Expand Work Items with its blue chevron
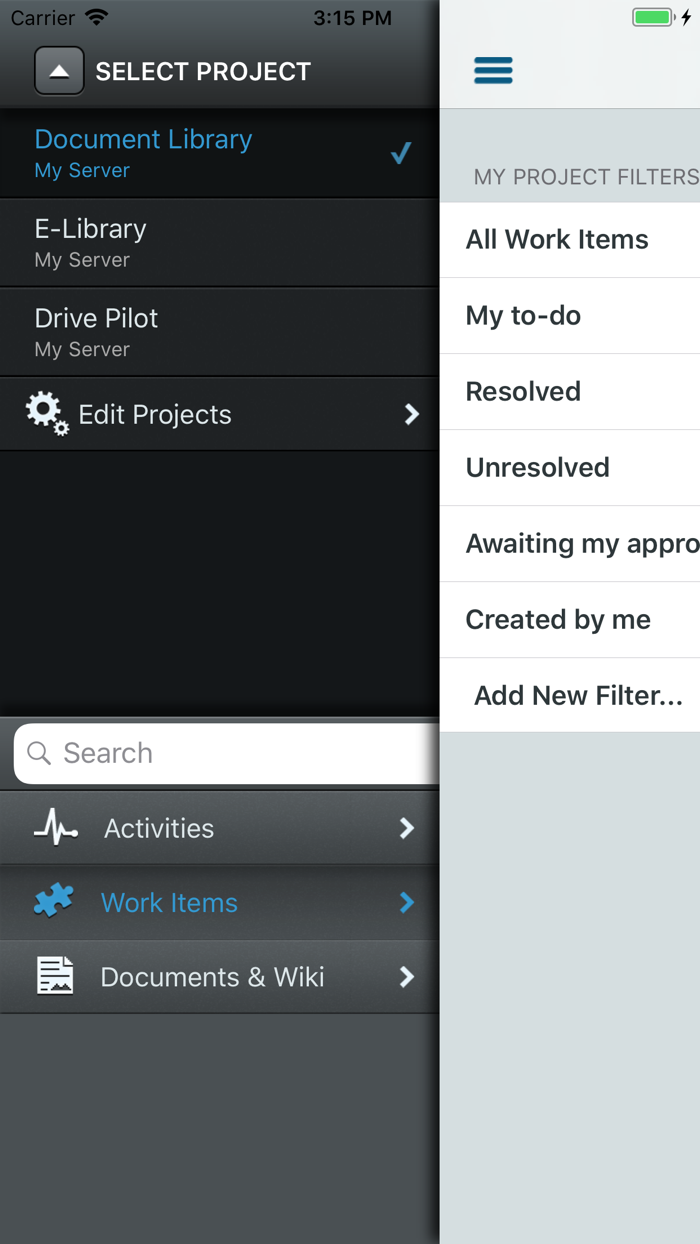700x1244 pixels. pos(407,902)
